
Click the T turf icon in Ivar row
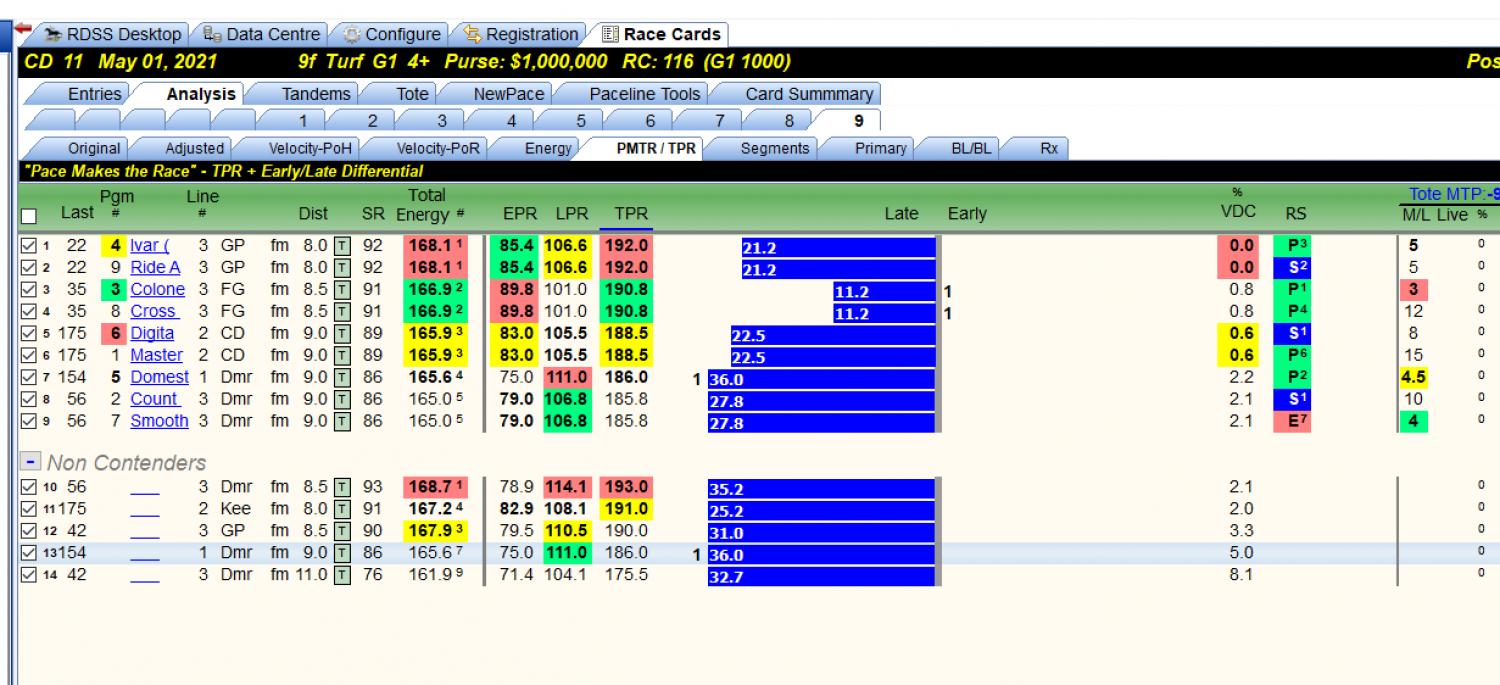(343, 245)
